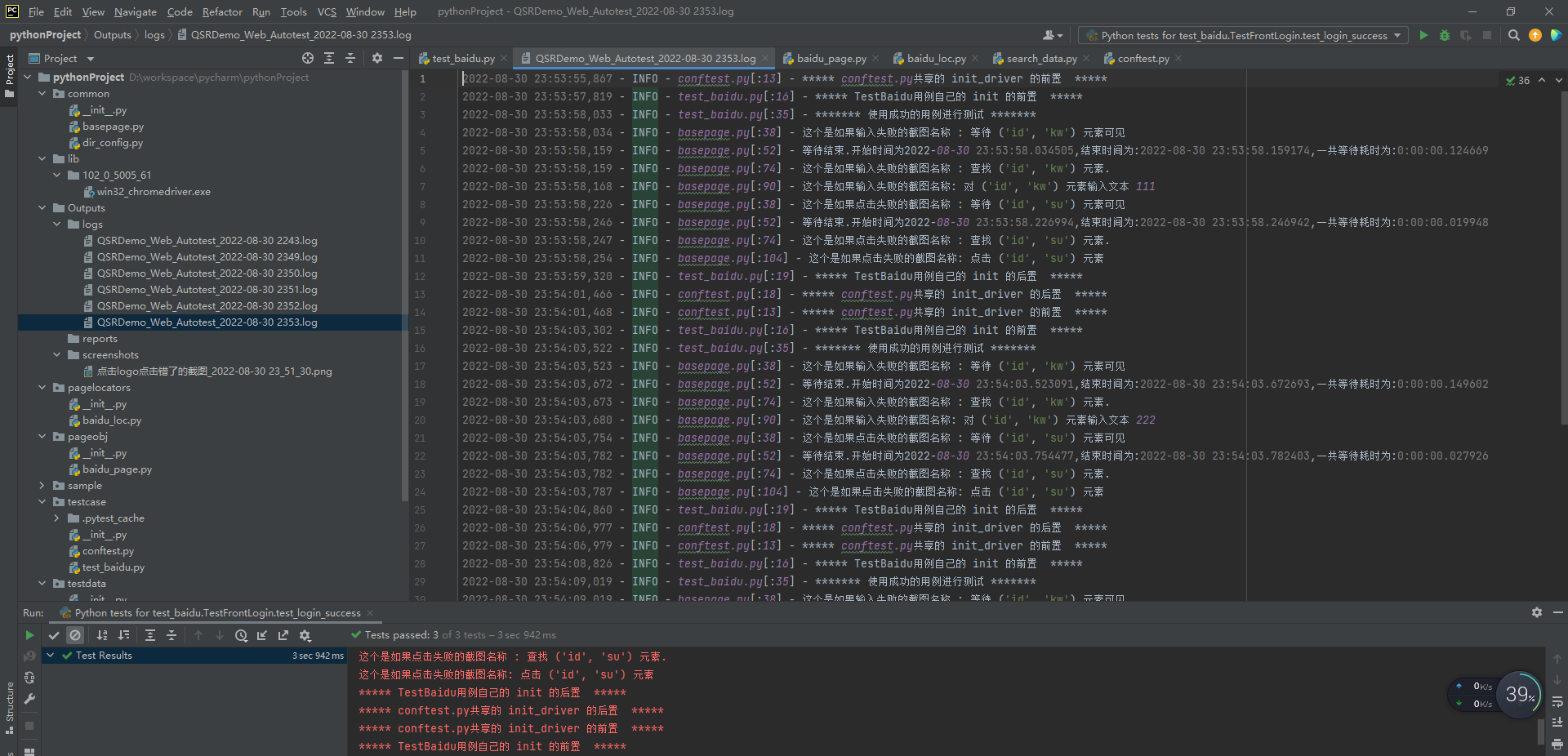Expand the sample folder
Image resolution: width=1568 pixels, height=756 pixels.
click(42, 486)
